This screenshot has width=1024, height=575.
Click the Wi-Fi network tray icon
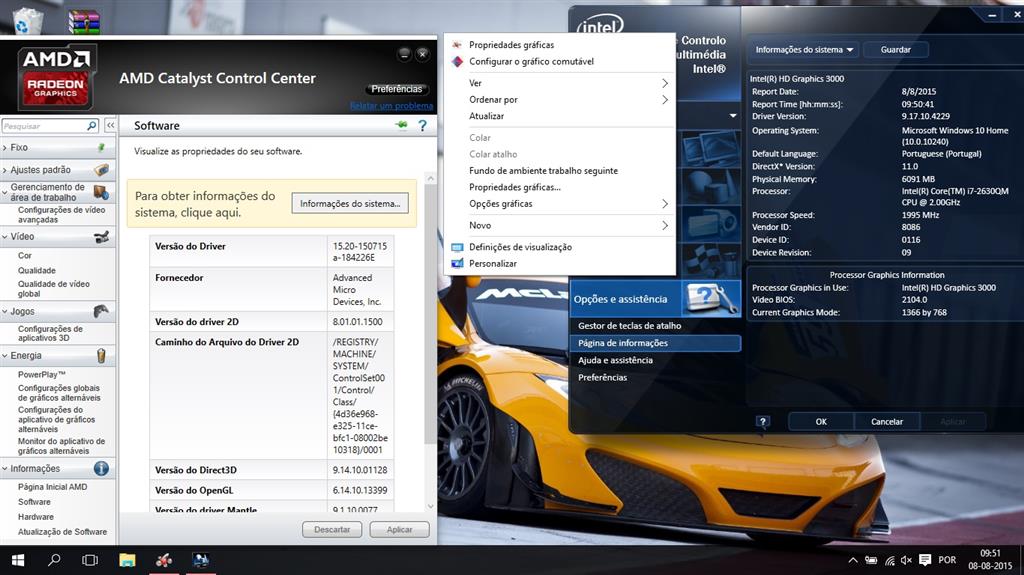(889, 560)
